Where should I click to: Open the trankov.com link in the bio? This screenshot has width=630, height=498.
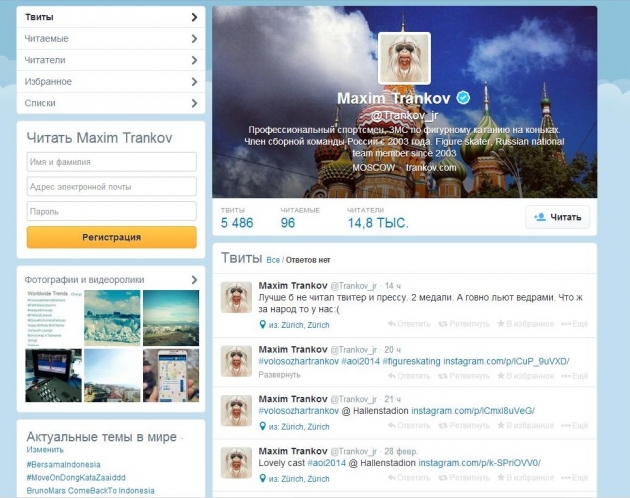click(x=432, y=168)
